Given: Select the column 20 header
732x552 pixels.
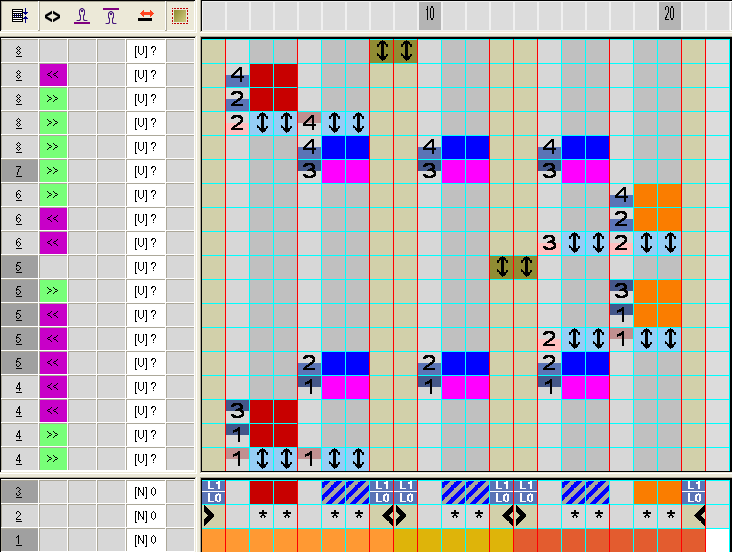Looking at the screenshot, I should point(669,16).
